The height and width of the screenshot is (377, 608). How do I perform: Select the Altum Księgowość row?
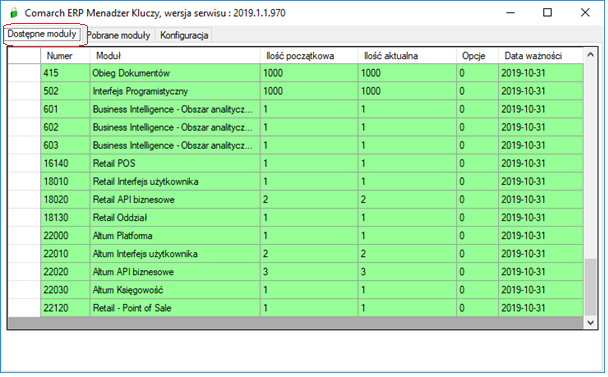click(x=295, y=290)
